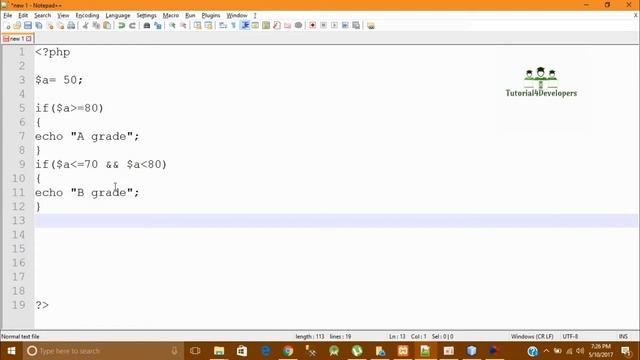This screenshot has height=360, width=640.
Task: Click line 11, echo "B grade";
Action: pos(87,192)
